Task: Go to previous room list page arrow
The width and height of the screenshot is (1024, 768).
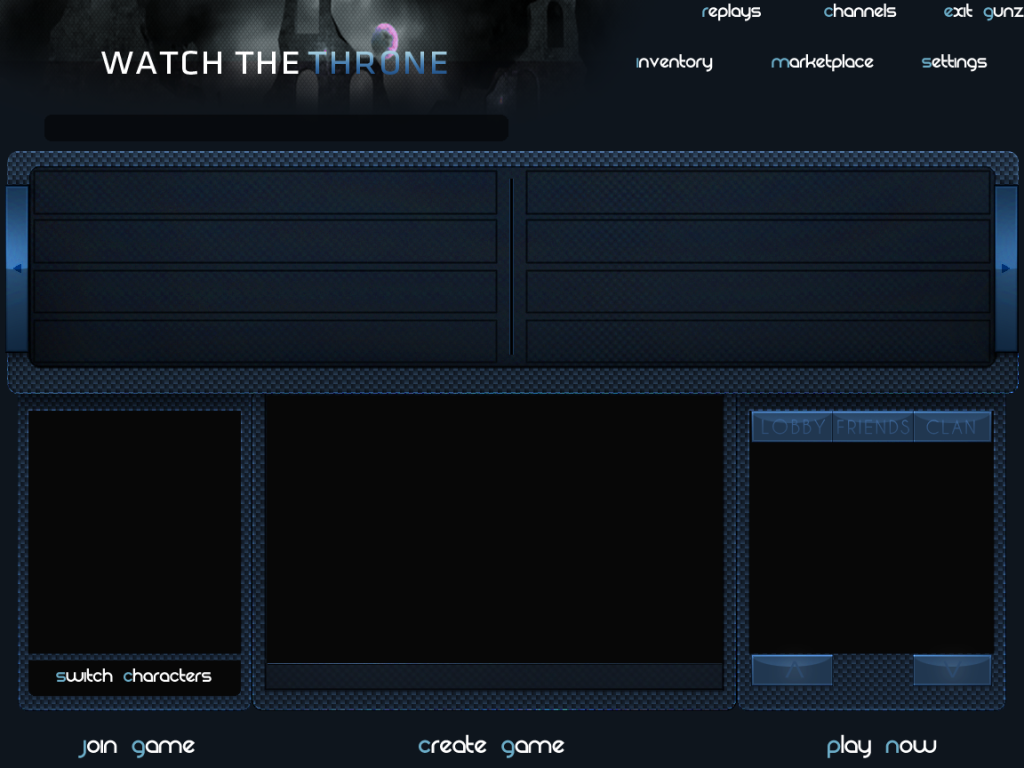Action: click(17, 268)
